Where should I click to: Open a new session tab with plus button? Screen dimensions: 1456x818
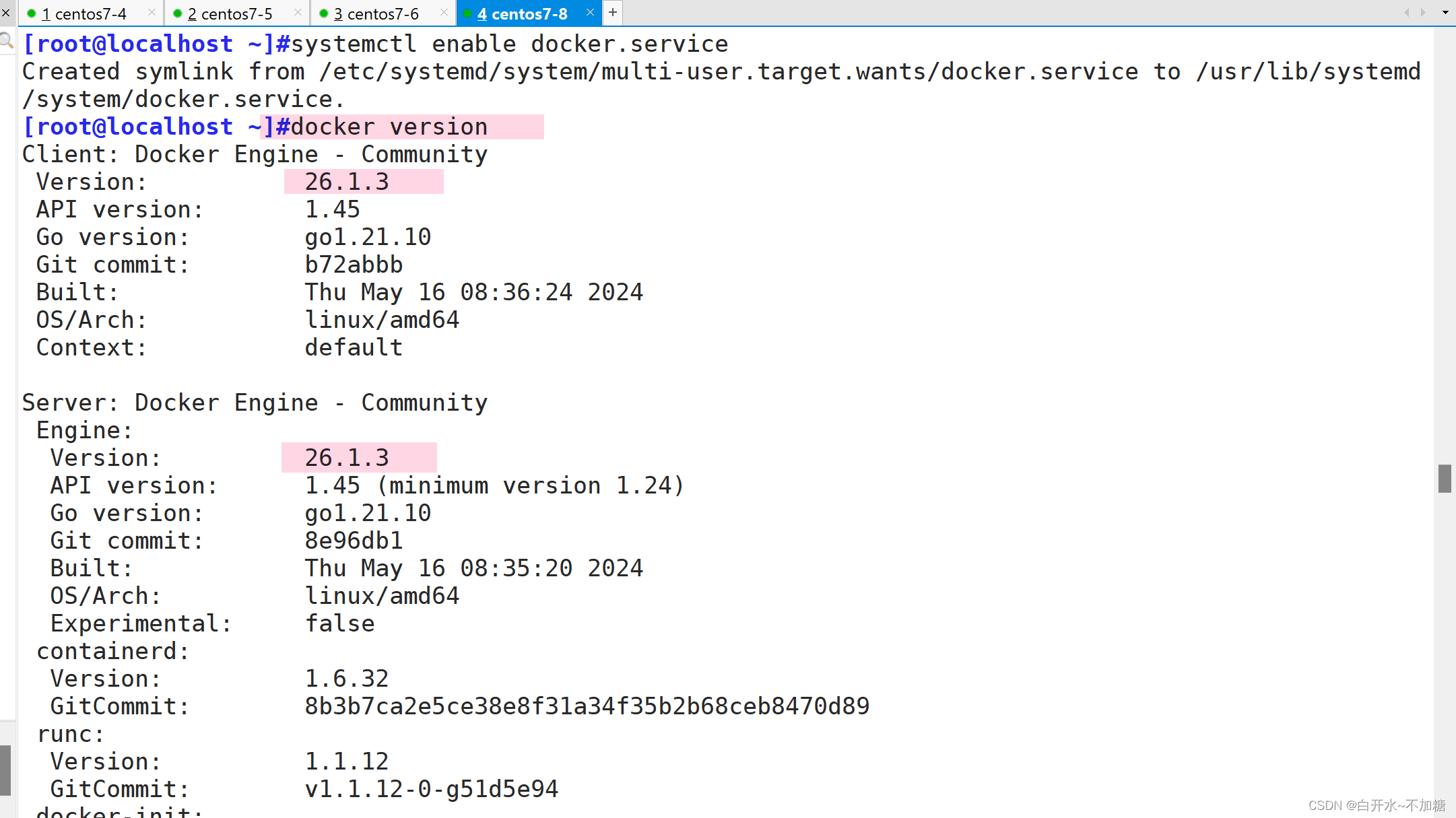click(613, 12)
